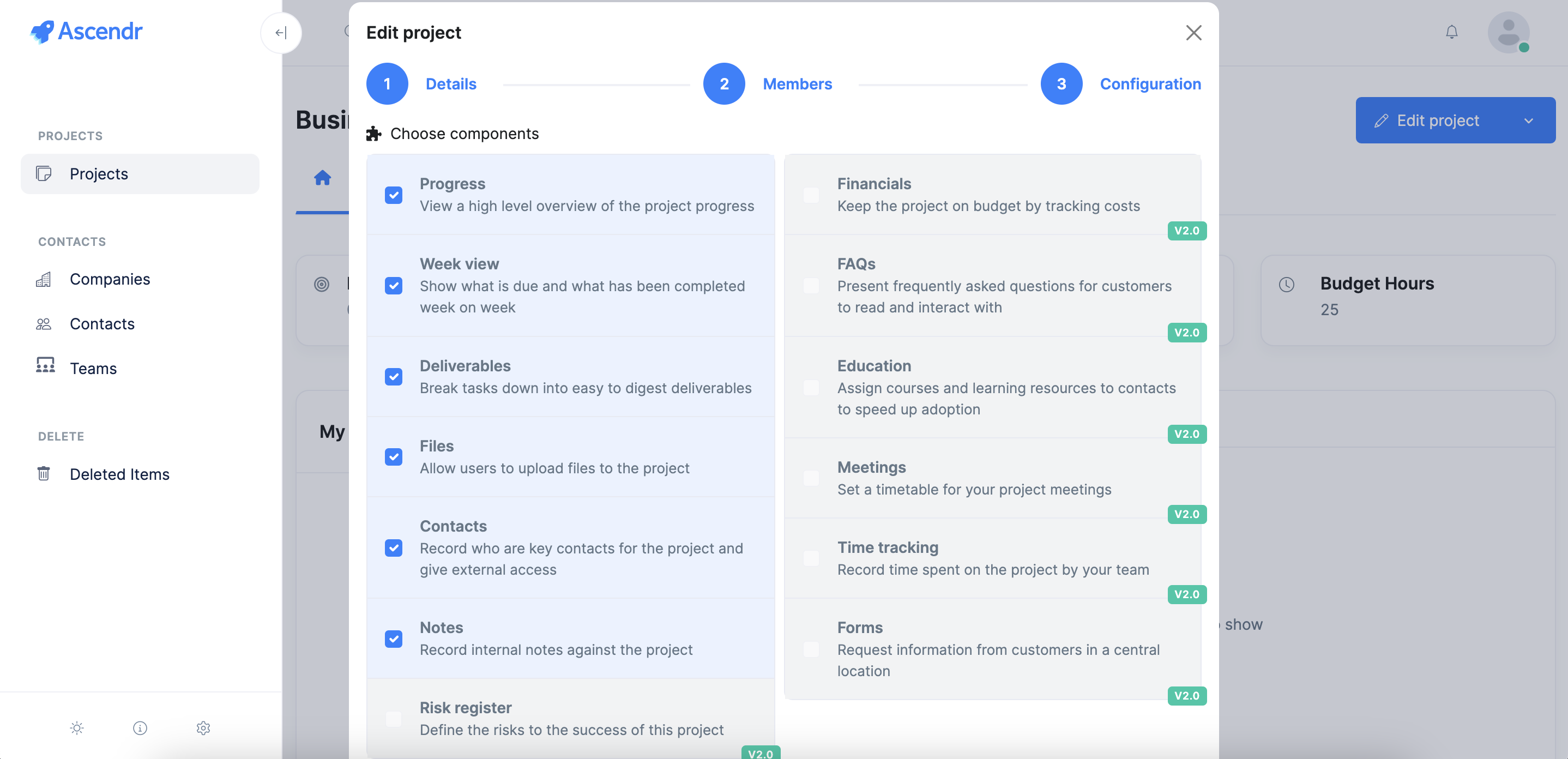This screenshot has height=759, width=1568.
Task: Select the home tab under the project title
Action: [x=323, y=178]
